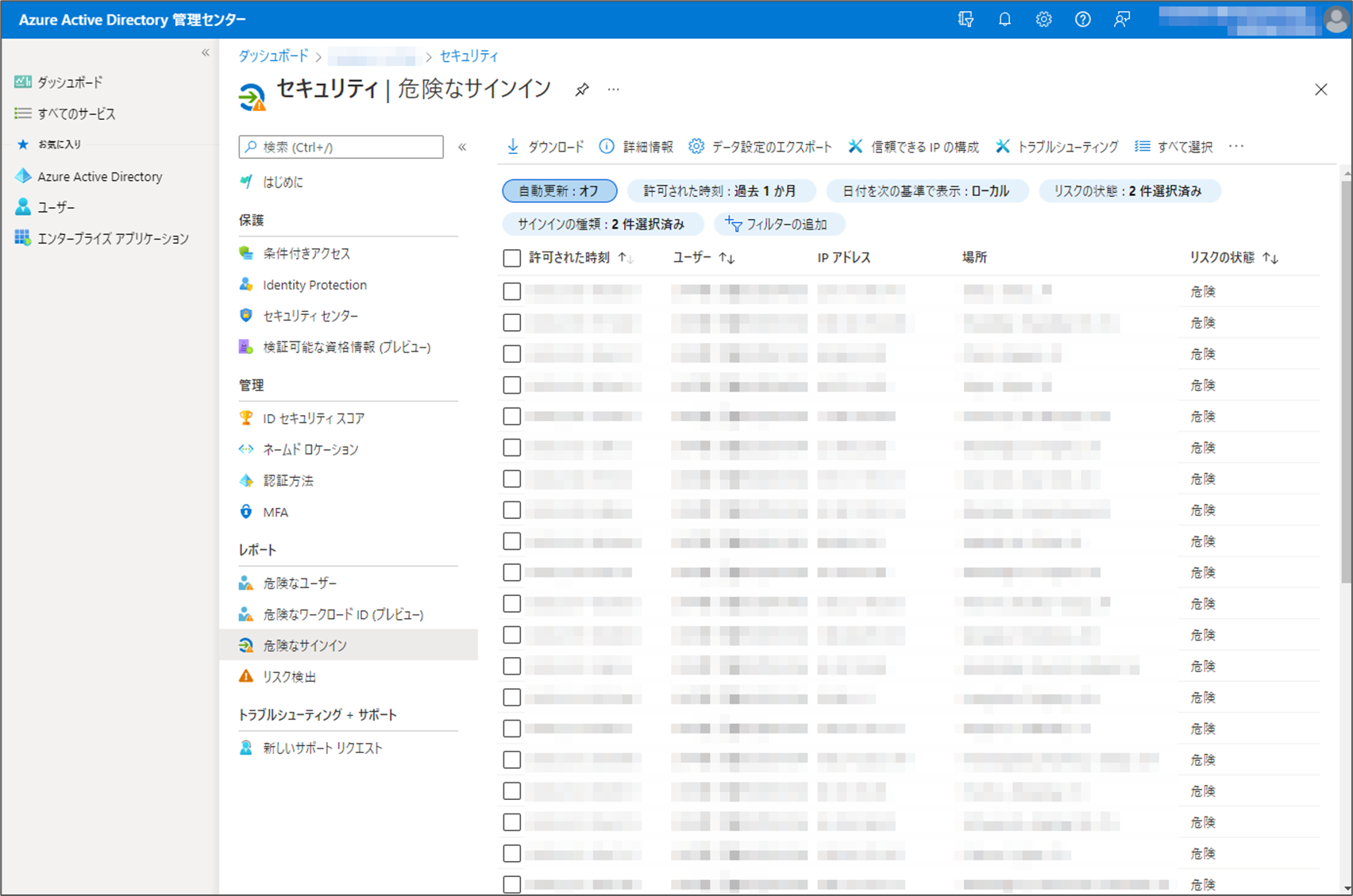
Task: Open the settings gear in the top bar
Action: tap(1043, 19)
